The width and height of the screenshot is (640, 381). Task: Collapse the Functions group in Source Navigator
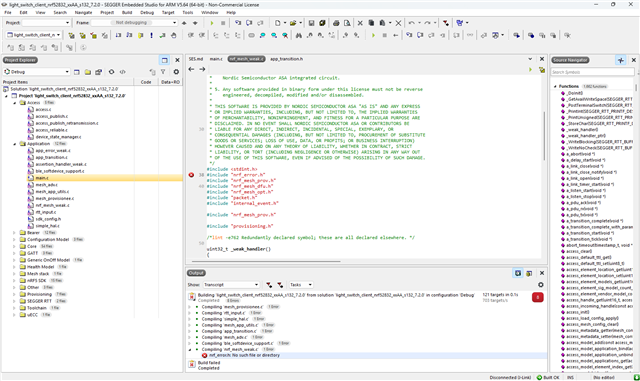(555, 87)
